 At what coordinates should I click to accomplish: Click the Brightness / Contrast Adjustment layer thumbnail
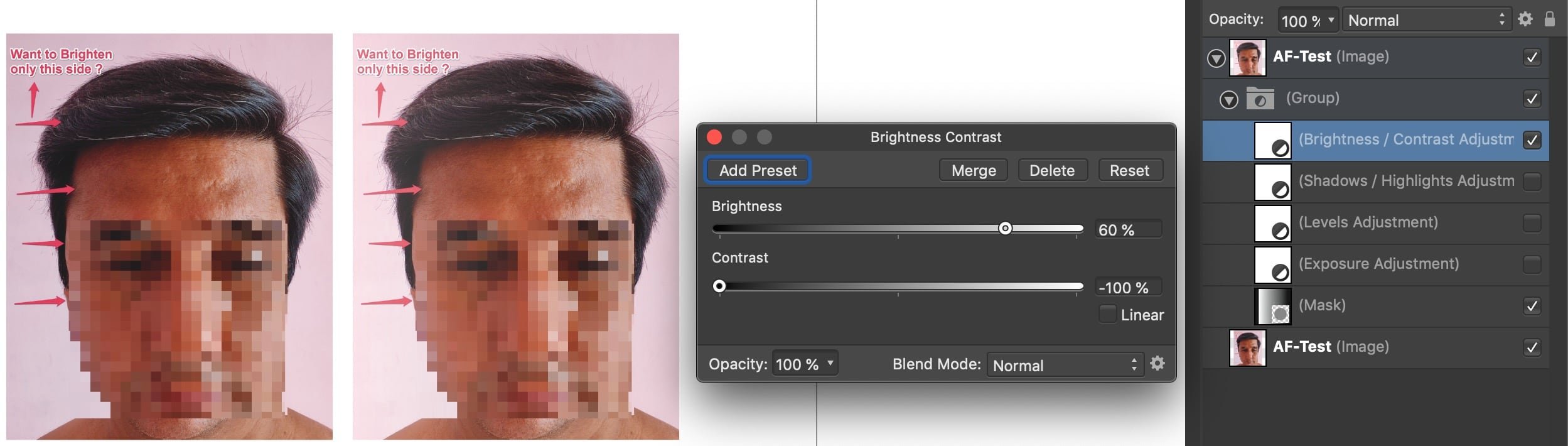point(1272,140)
